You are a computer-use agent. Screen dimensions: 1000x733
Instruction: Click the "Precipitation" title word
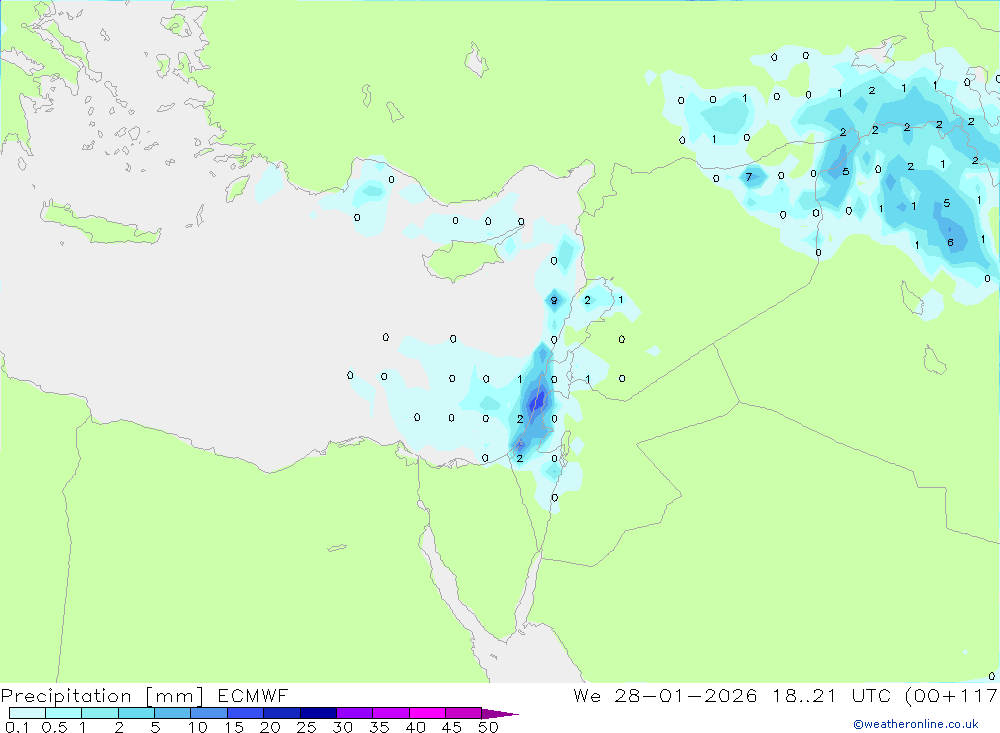[66, 696]
